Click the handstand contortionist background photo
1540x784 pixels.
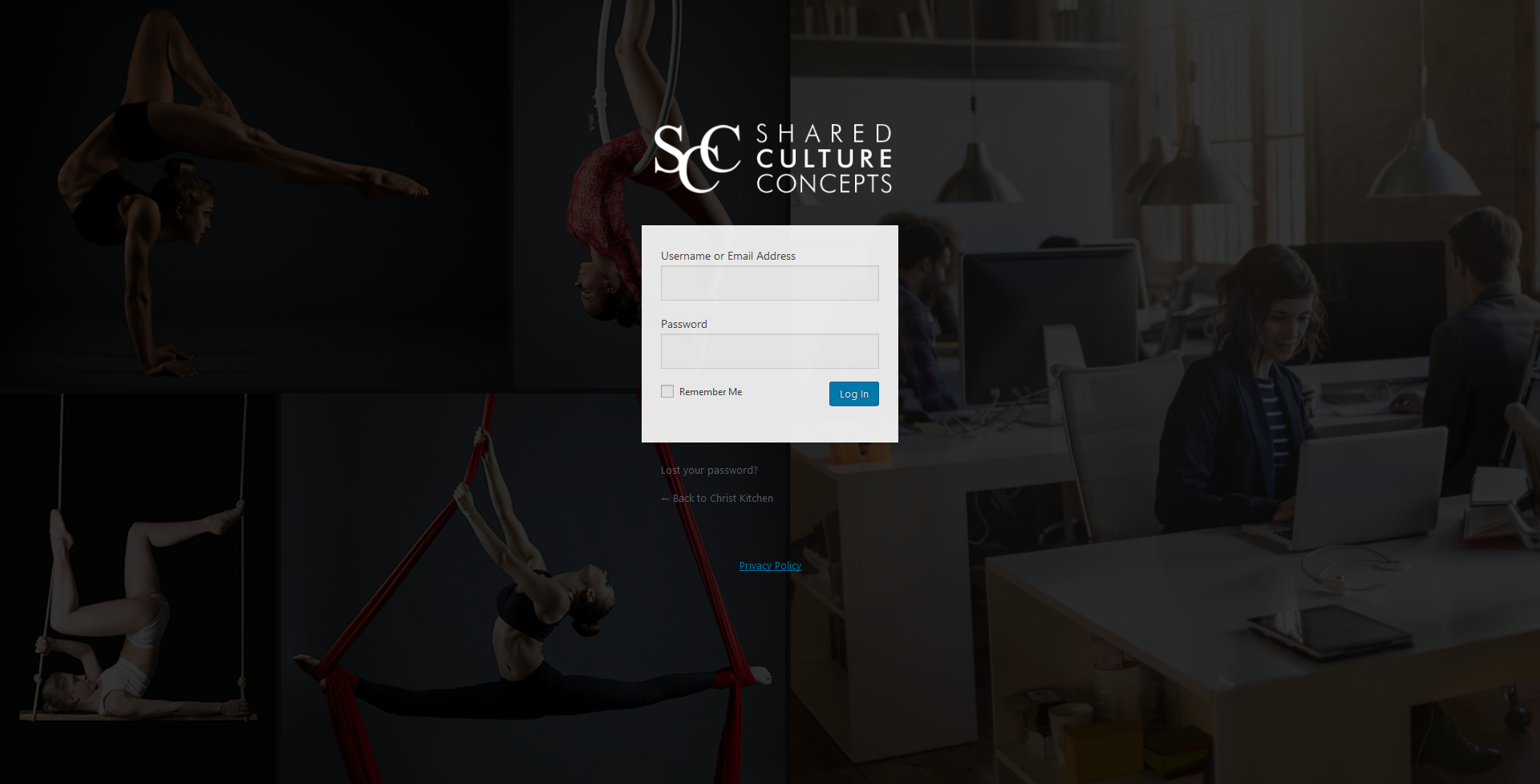point(241,192)
